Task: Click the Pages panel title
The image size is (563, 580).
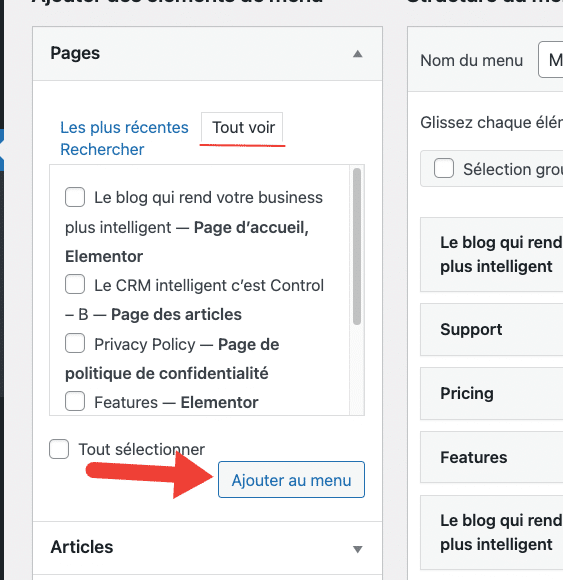Action: 75,53
